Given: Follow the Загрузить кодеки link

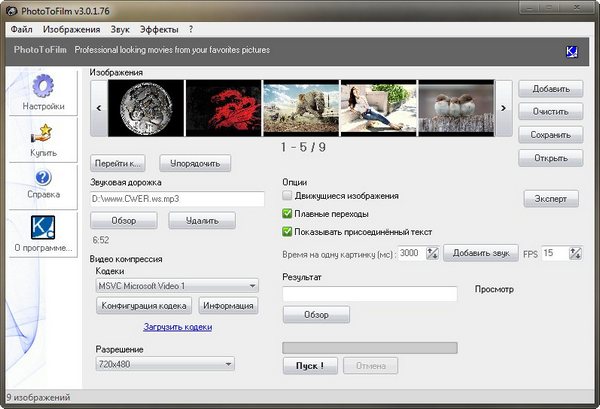Looking at the screenshot, I should [178, 327].
